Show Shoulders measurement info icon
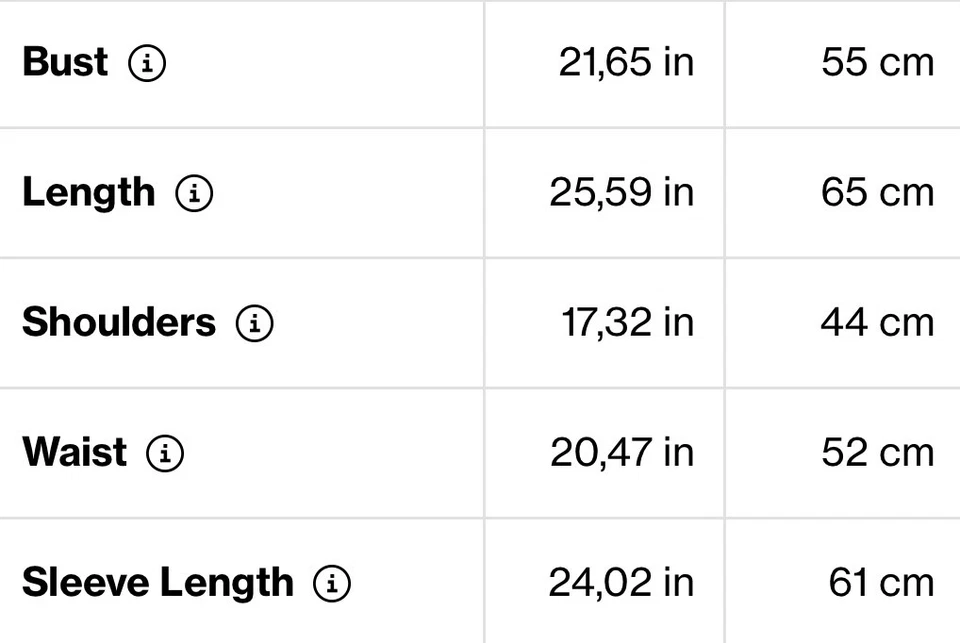This screenshot has height=643, width=960. [255, 323]
